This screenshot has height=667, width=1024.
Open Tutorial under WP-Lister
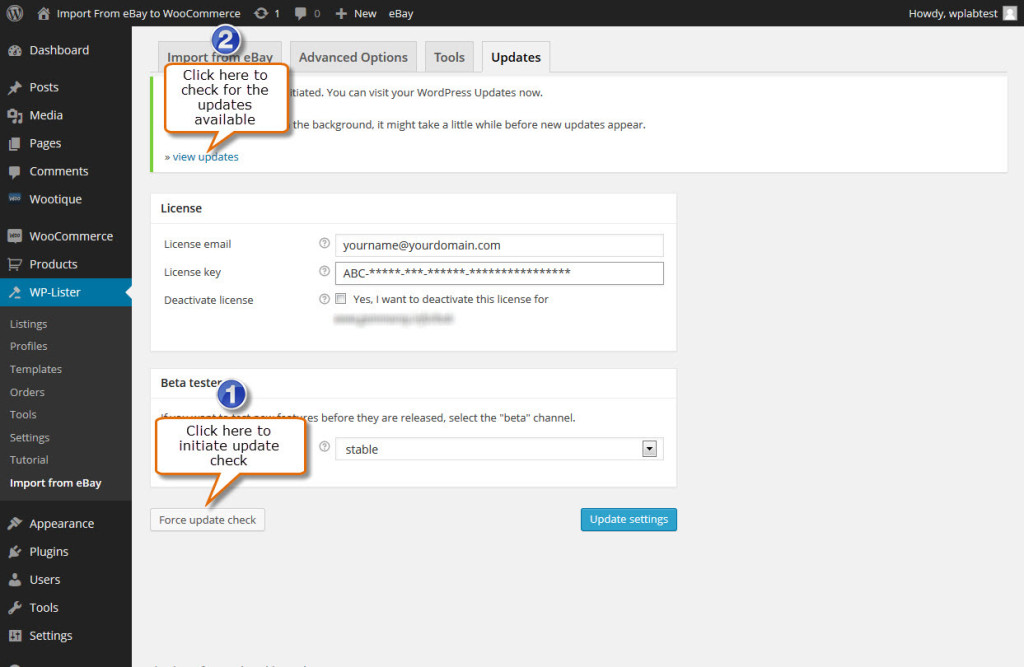tap(29, 460)
